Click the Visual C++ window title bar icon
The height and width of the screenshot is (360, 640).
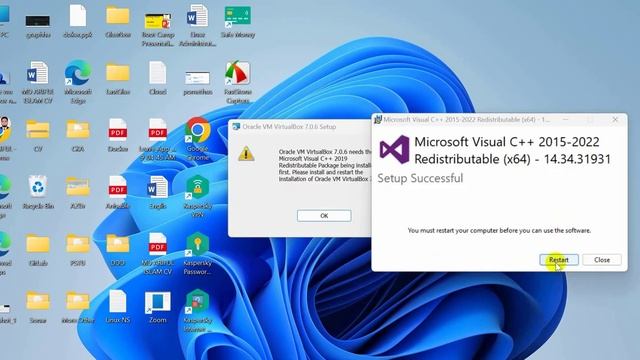coord(378,120)
